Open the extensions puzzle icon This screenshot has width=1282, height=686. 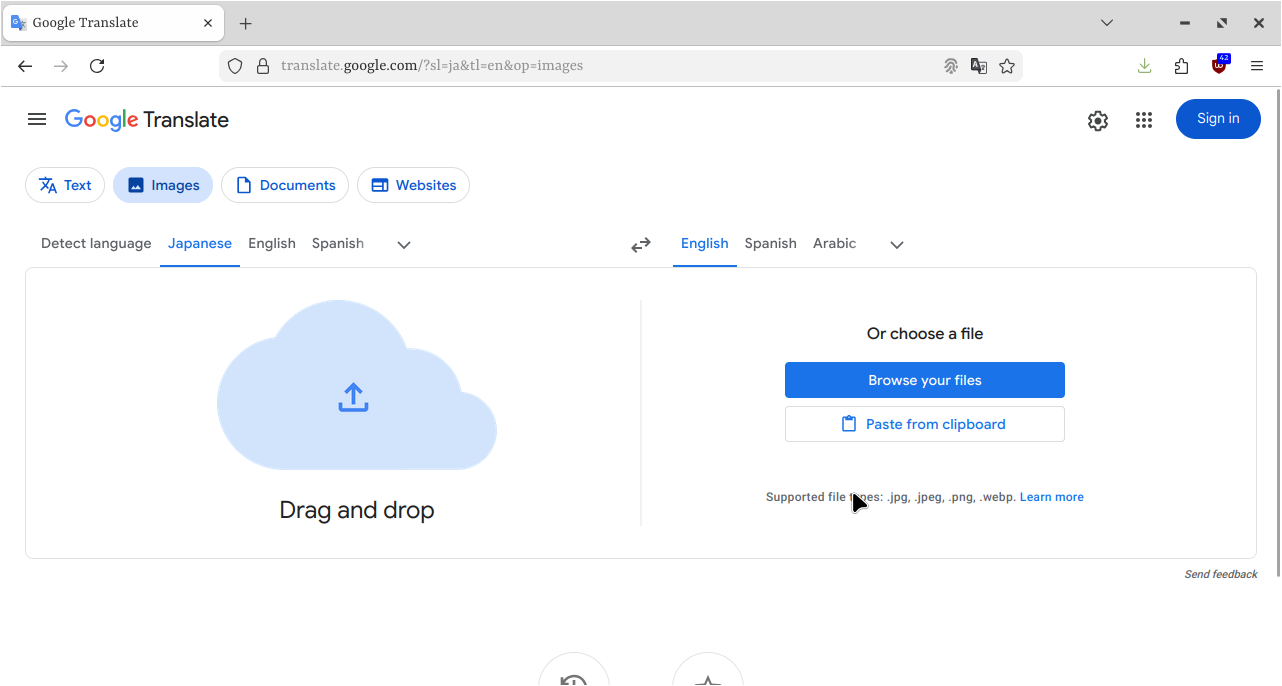click(1182, 66)
